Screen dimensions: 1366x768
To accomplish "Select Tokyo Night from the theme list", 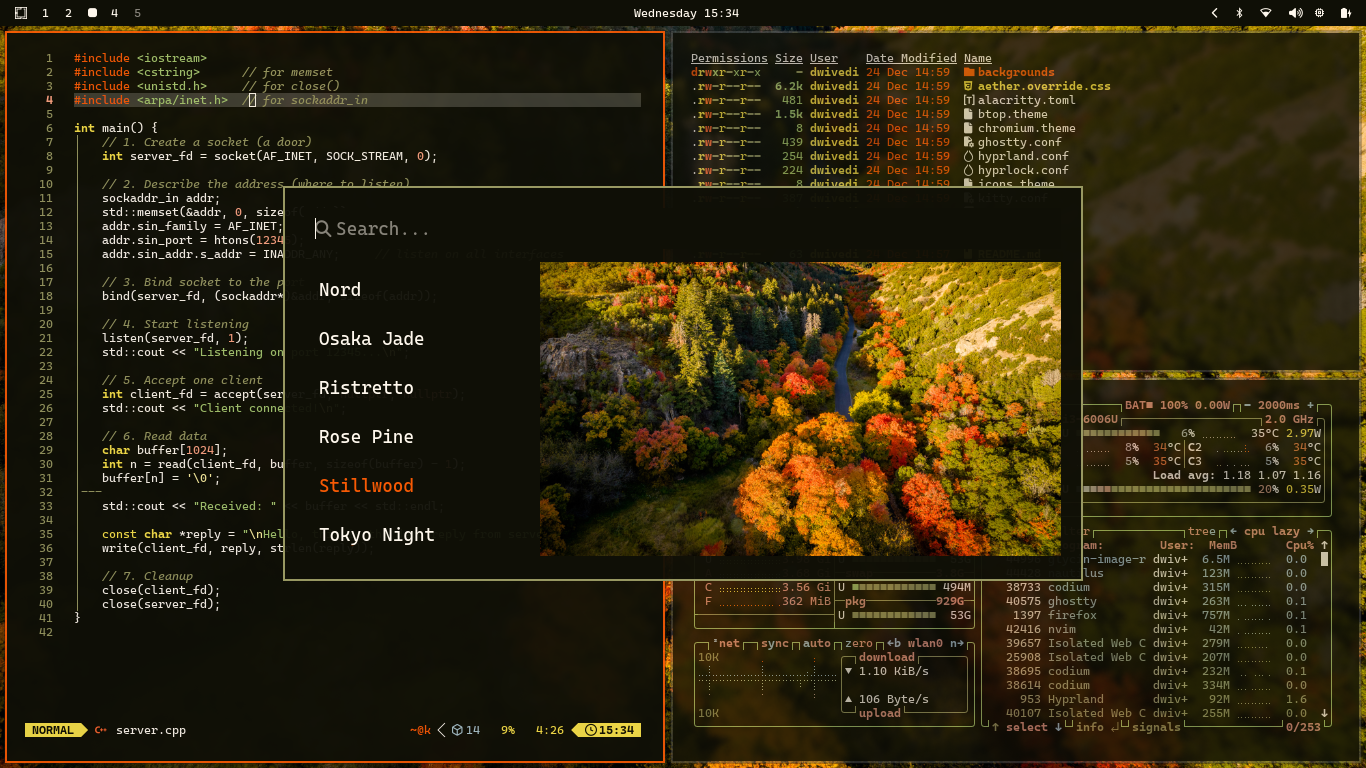I will [x=377, y=534].
